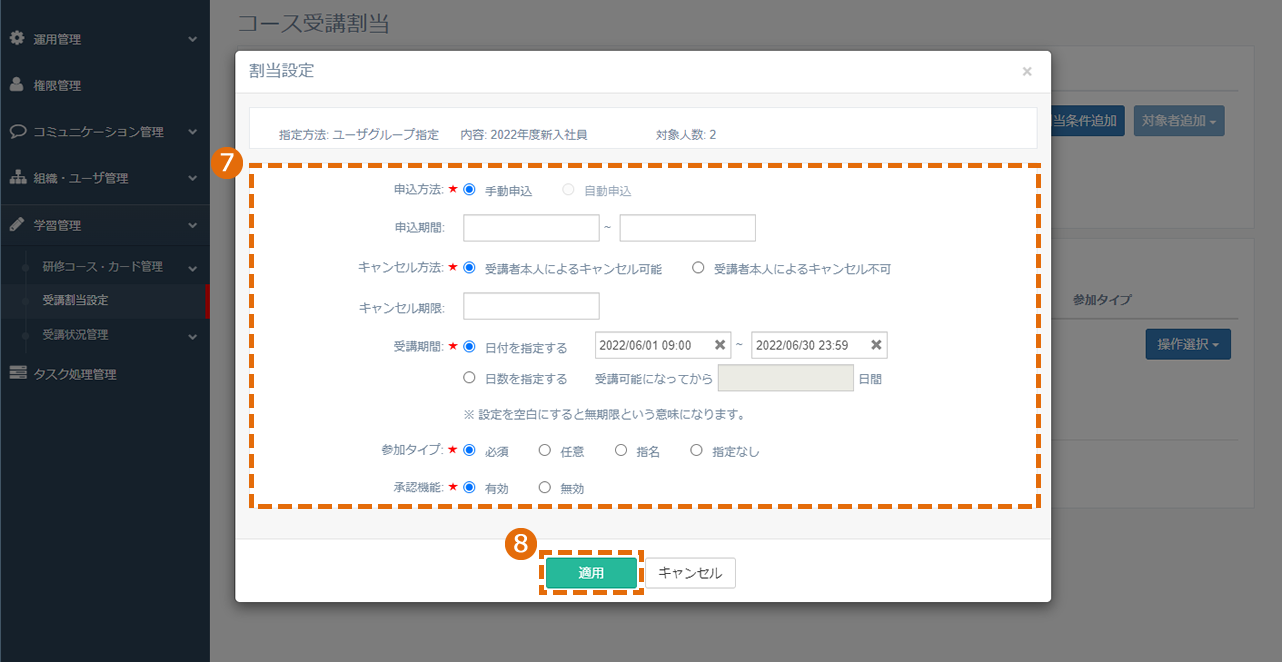Expand 研修コース・カード管理 submenu chevron
1282x662 pixels.
[192, 268]
